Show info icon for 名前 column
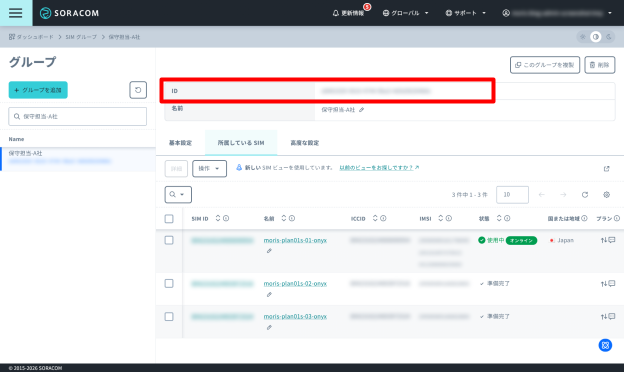This screenshot has width=624, height=372. click(x=292, y=218)
